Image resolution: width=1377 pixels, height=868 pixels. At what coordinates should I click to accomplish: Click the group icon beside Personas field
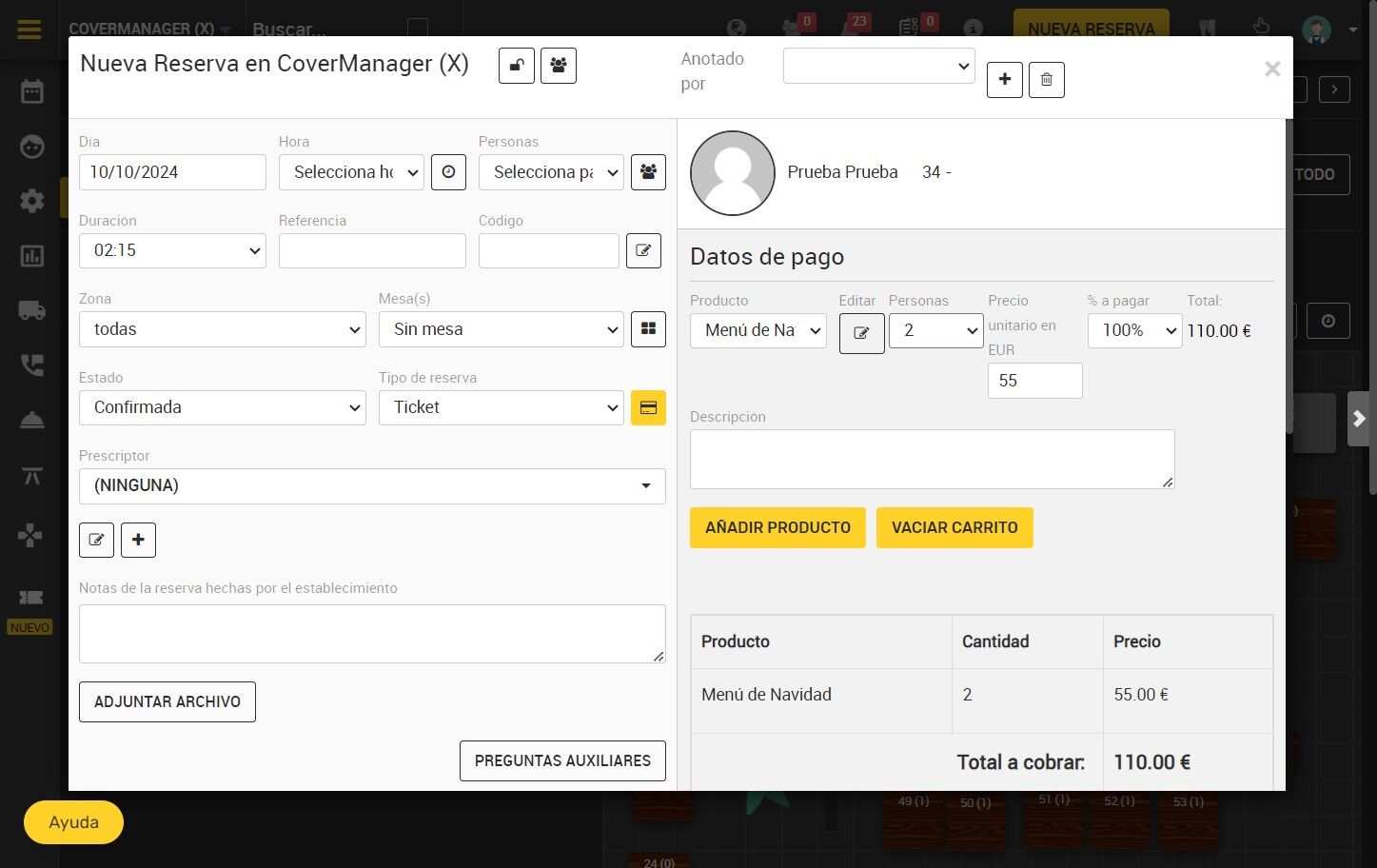point(648,172)
